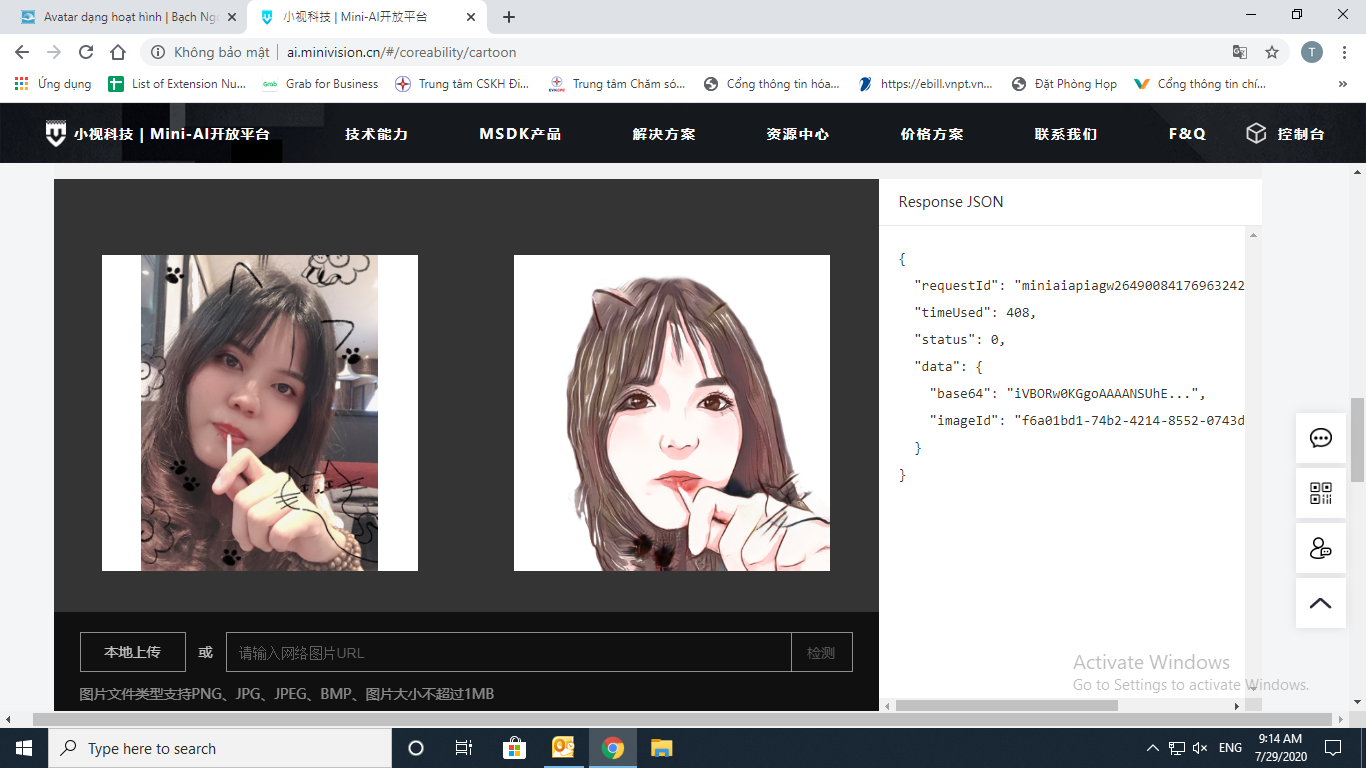The width and height of the screenshot is (1366, 768).
Task: Expand the hidden bookmarks overflow chevron
Action: pyautogui.click(x=1342, y=84)
